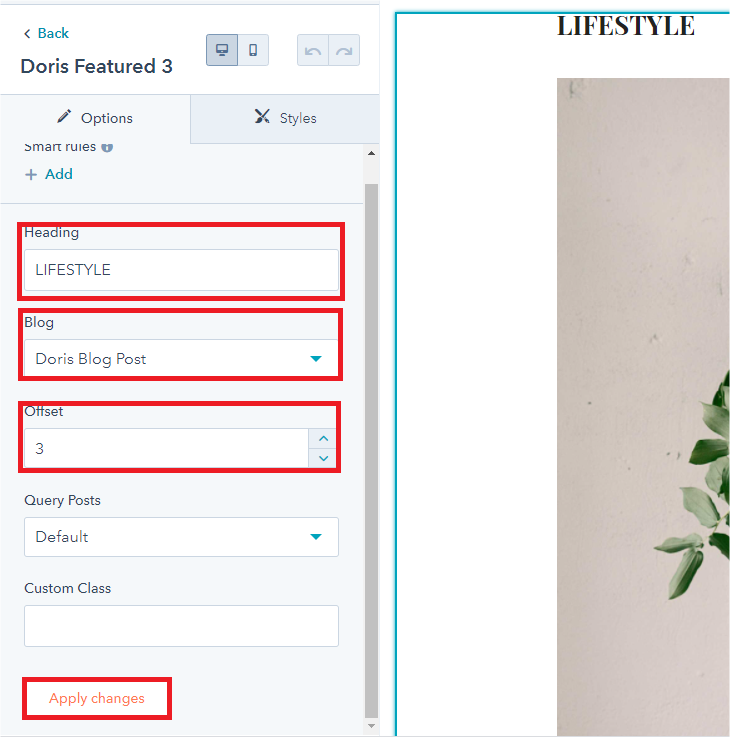Open the Blog dropdown showing Doris Blog Post
The image size is (730, 738).
[x=181, y=359]
